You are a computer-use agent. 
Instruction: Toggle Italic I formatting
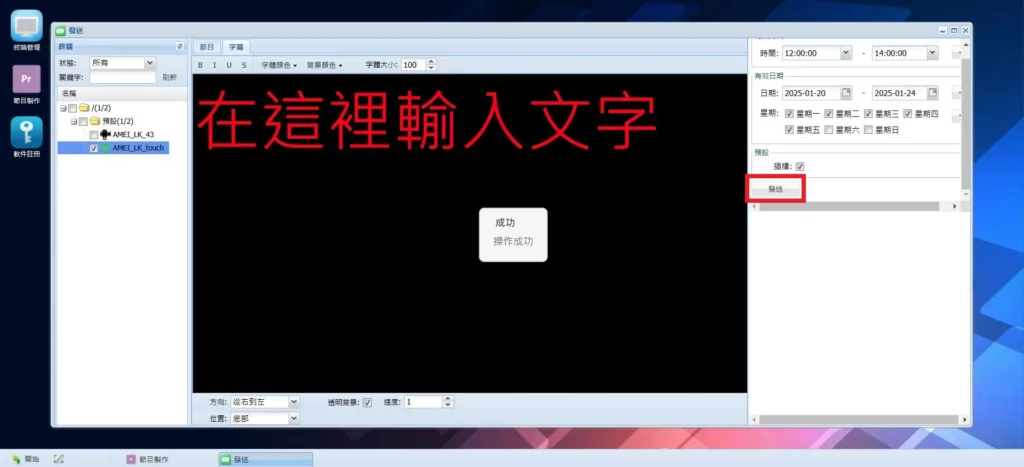pyautogui.click(x=214, y=65)
